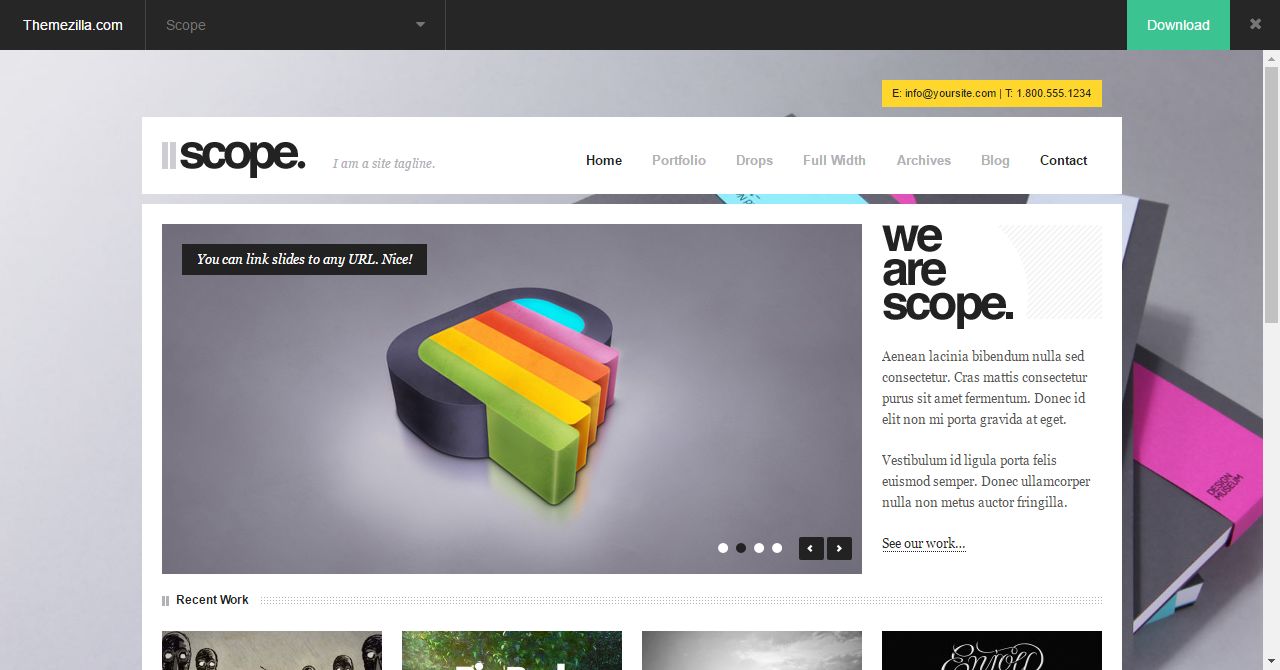
Task: Click the rainbow slide image
Action: tap(512, 399)
